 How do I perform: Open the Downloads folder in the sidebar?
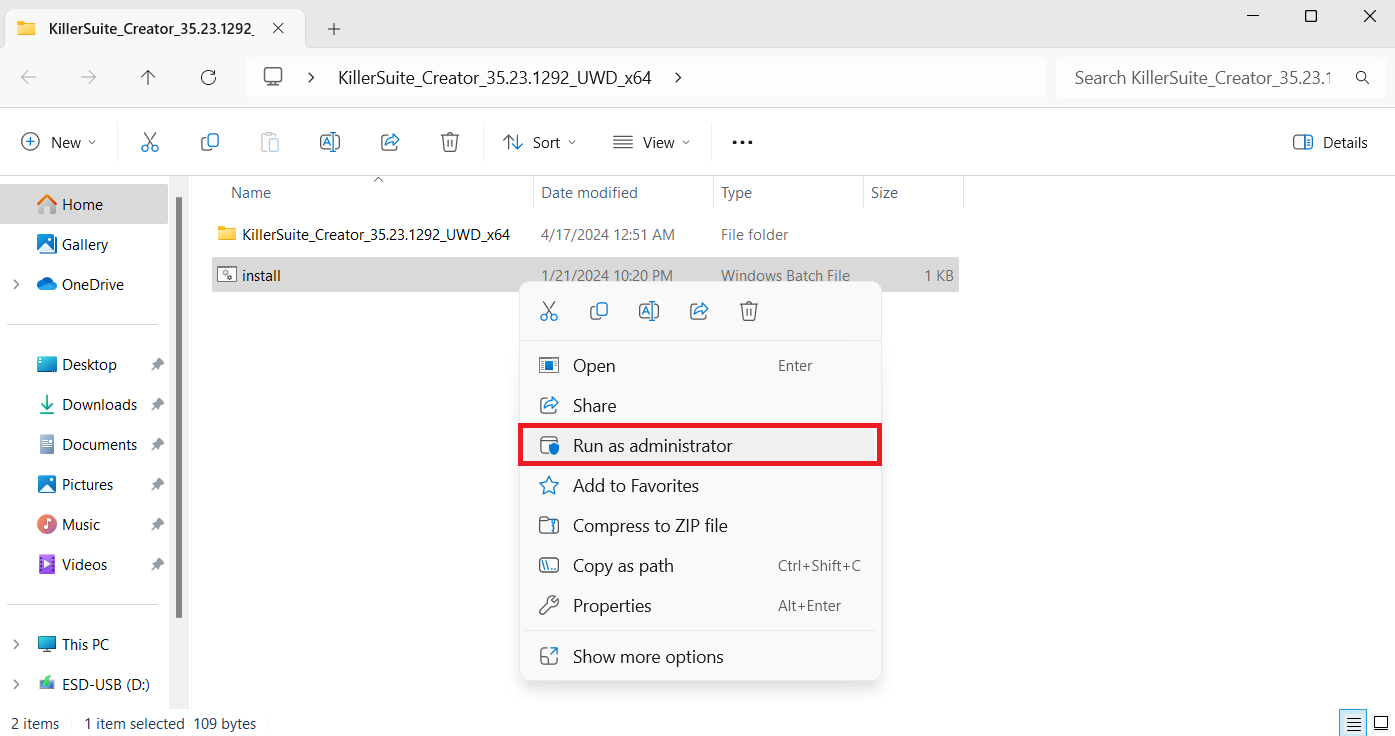click(x=99, y=404)
